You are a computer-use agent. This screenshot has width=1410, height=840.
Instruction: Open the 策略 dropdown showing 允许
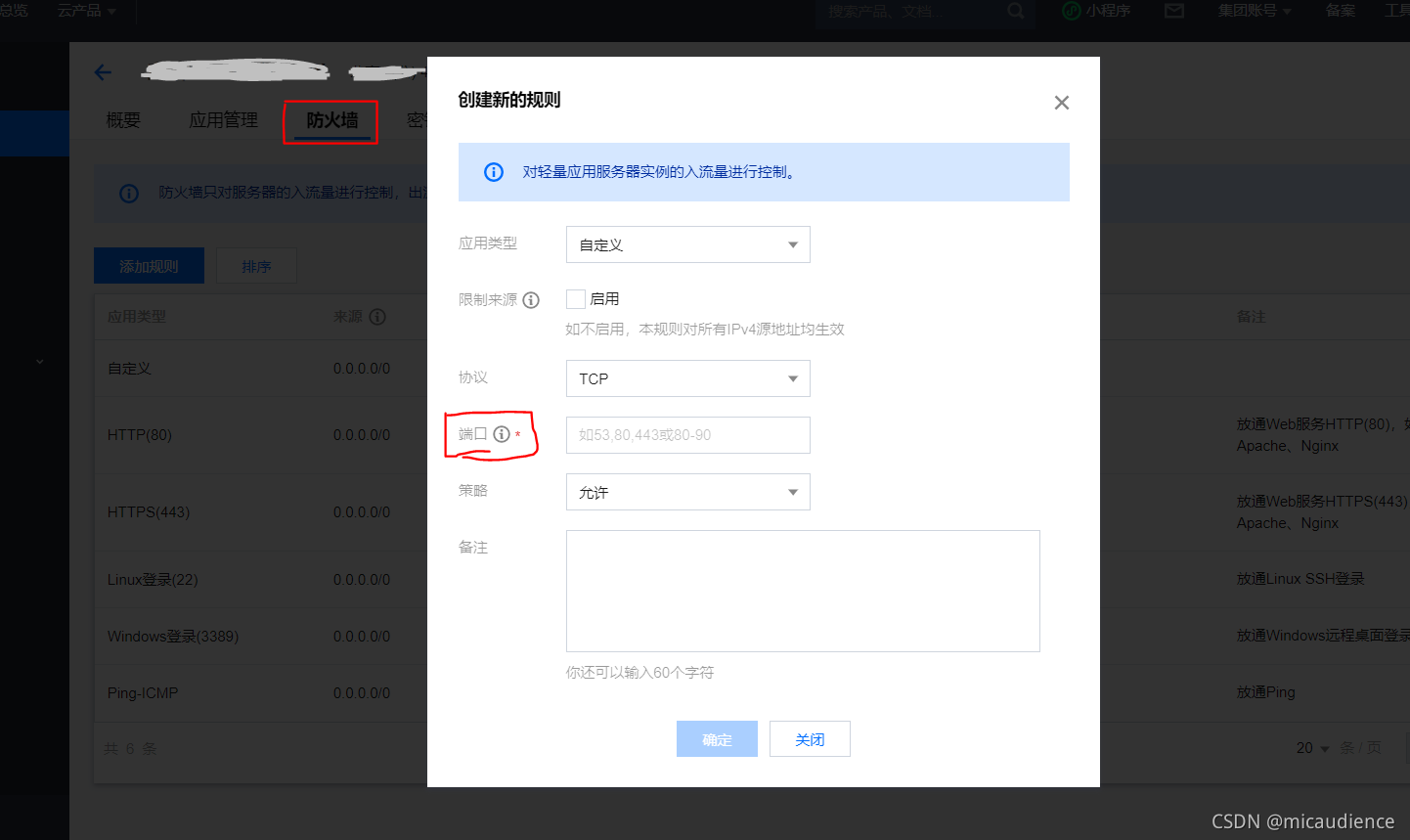(688, 492)
